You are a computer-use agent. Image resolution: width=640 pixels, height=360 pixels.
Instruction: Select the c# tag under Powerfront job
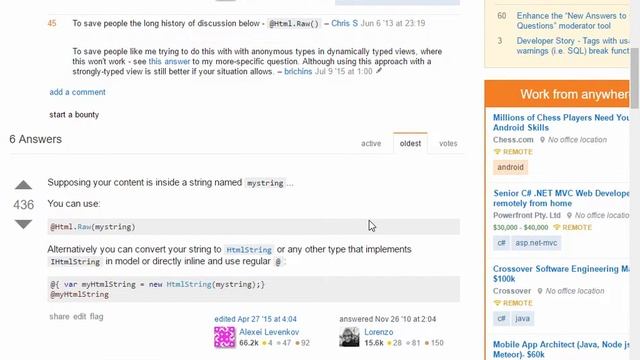(x=501, y=243)
